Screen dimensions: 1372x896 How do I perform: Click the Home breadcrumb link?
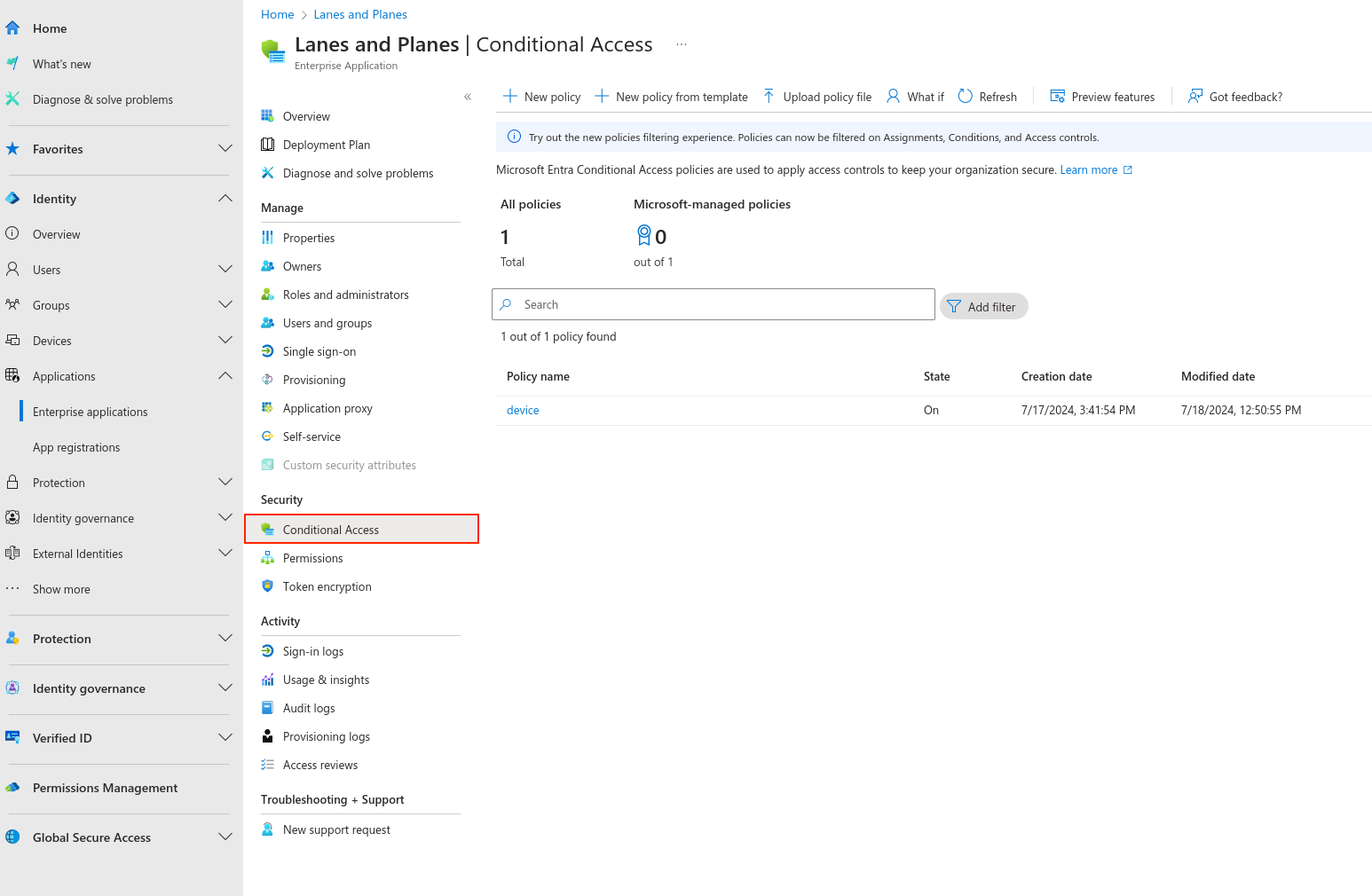click(278, 14)
